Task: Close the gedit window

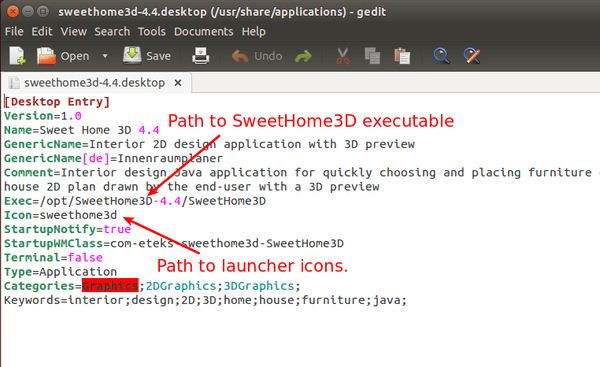Action: coord(13,11)
